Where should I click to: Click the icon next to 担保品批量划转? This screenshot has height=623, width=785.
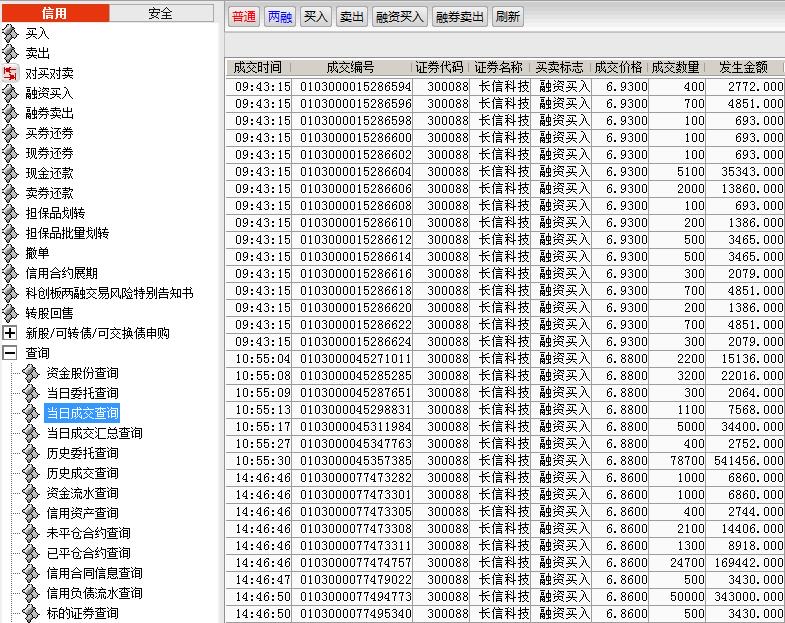(x=10, y=233)
